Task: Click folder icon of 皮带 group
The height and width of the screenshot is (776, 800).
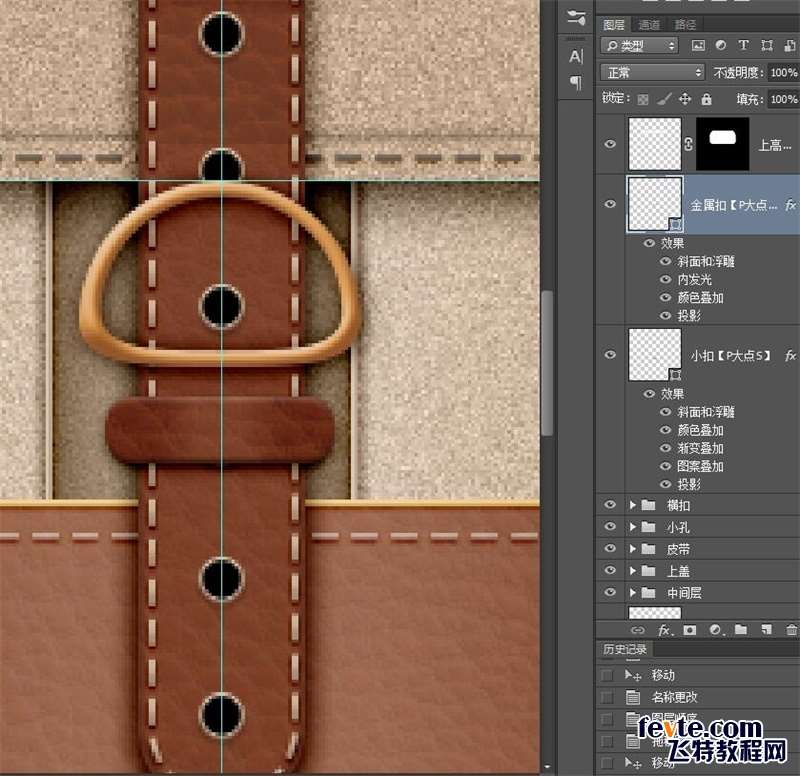Action: (648, 549)
